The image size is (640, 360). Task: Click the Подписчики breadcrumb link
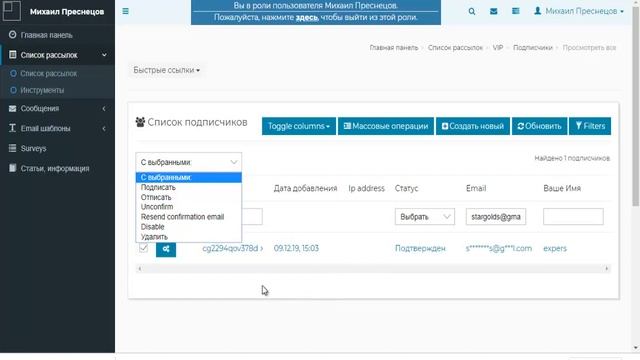pos(533,48)
